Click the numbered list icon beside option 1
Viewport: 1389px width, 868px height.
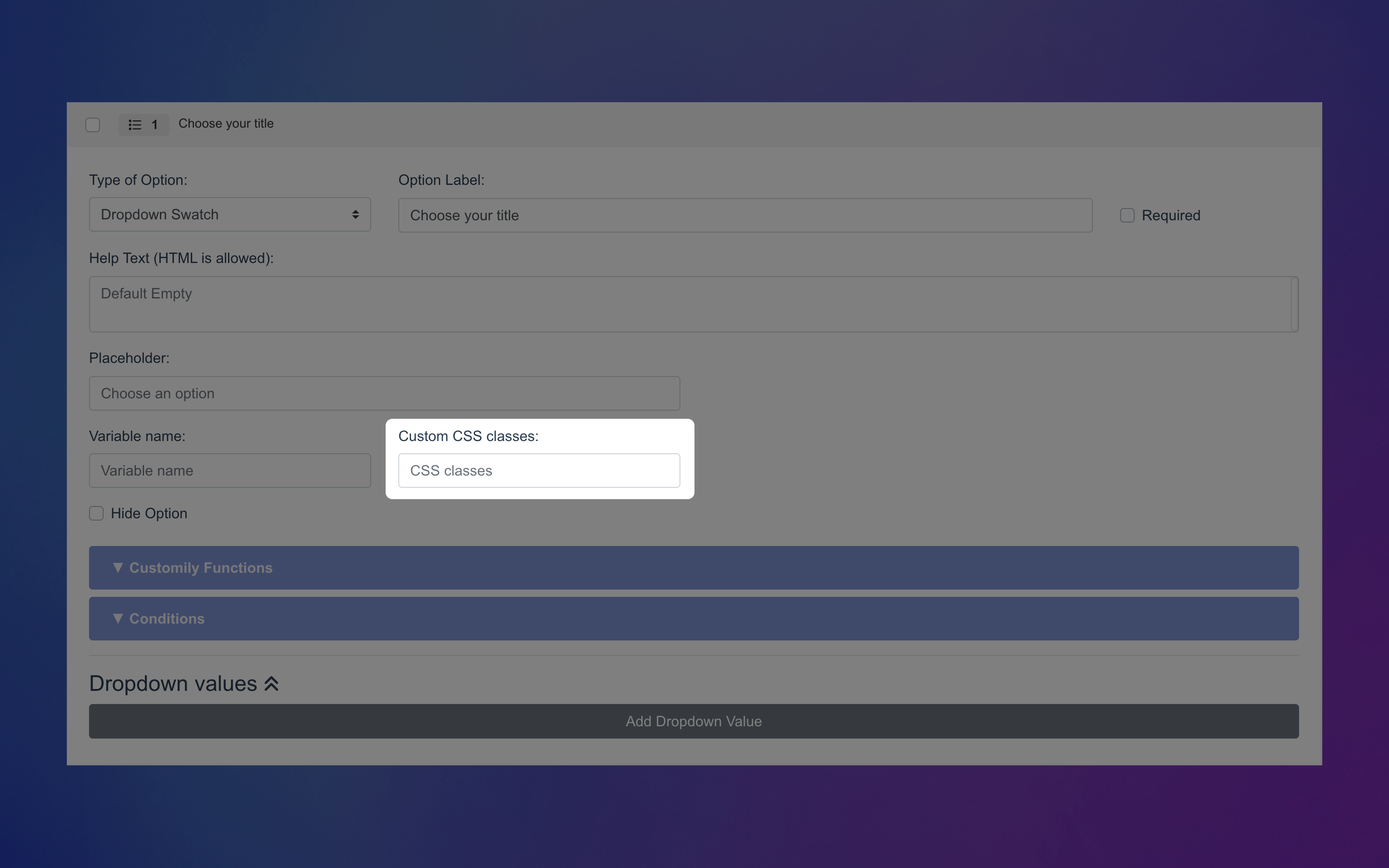[x=135, y=124]
